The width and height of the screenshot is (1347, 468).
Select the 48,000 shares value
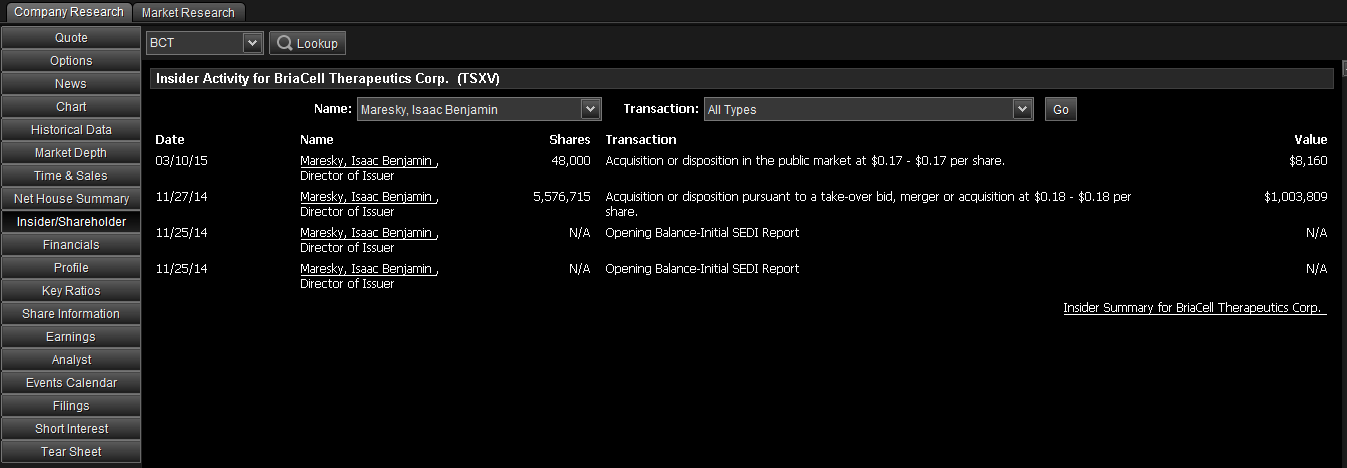[571, 161]
